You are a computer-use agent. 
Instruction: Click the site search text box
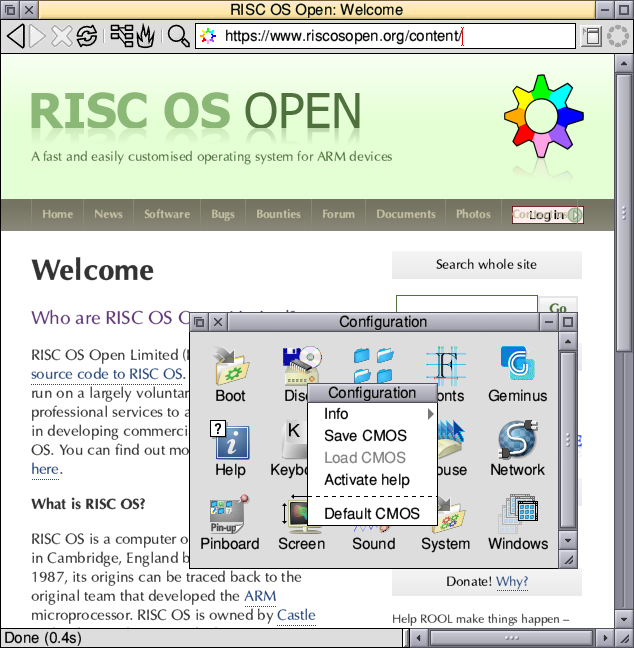click(467, 304)
